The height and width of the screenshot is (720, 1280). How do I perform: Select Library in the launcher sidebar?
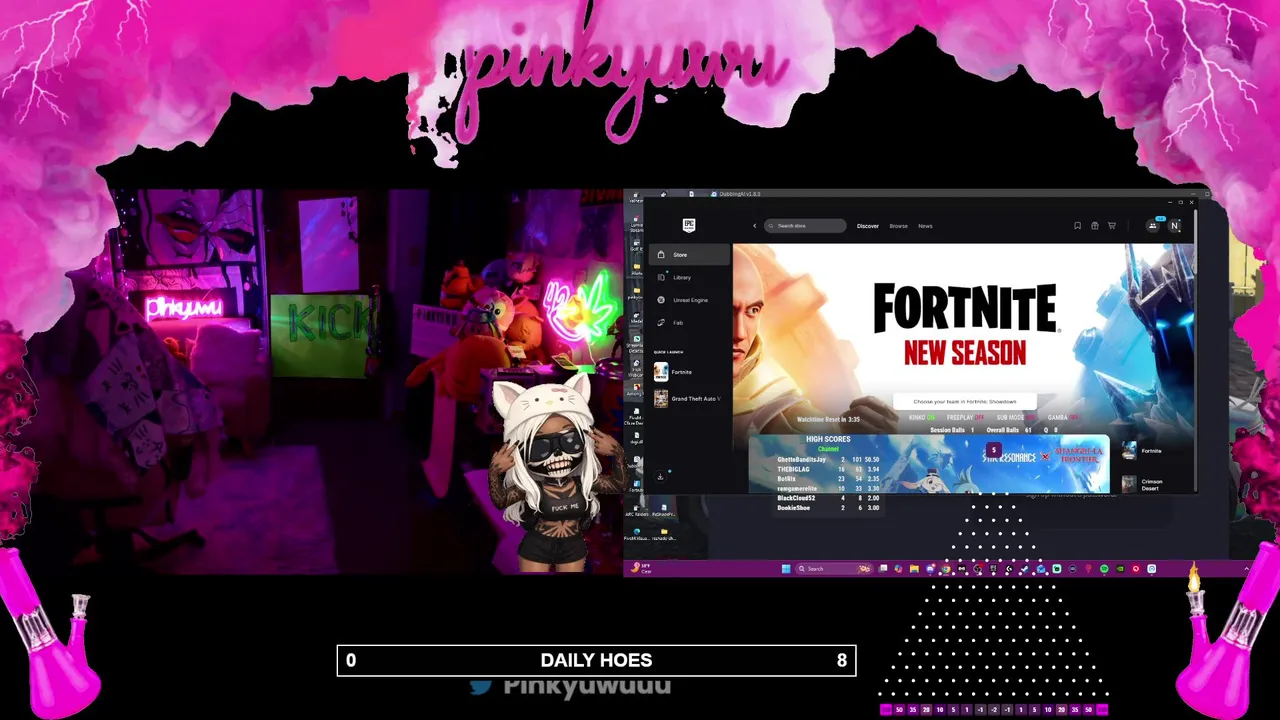click(x=690, y=277)
